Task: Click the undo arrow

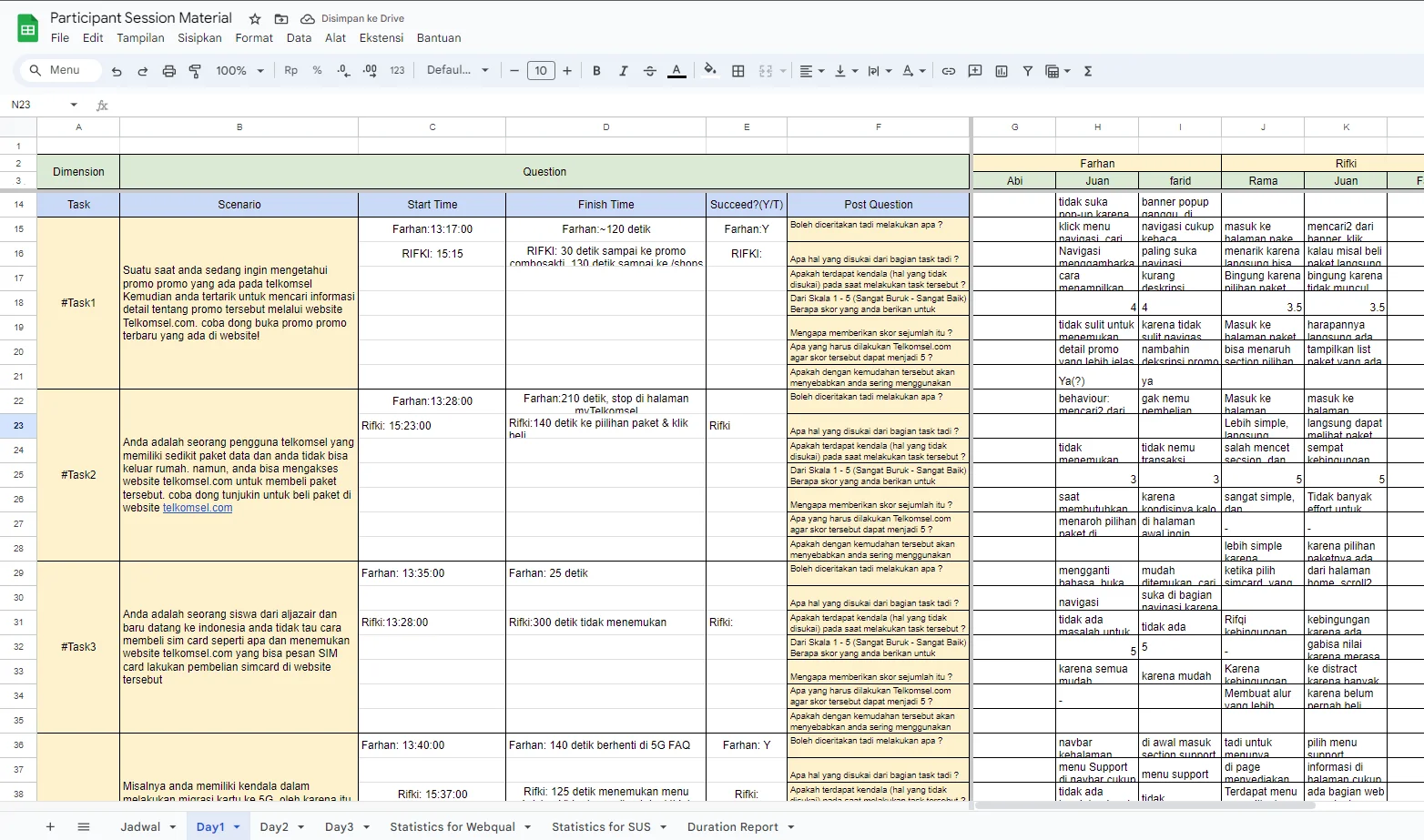Action: pyautogui.click(x=117, y=71)
